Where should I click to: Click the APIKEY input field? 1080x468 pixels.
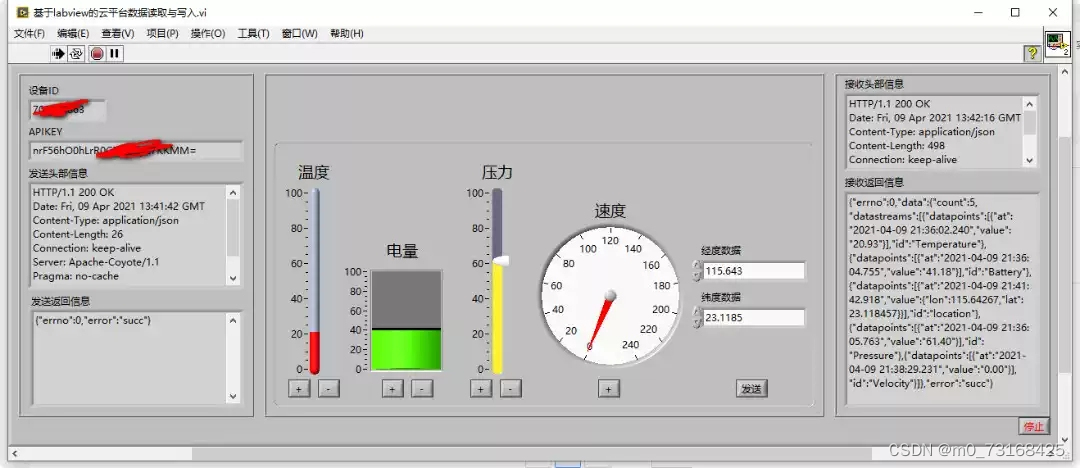pos(136,150)
